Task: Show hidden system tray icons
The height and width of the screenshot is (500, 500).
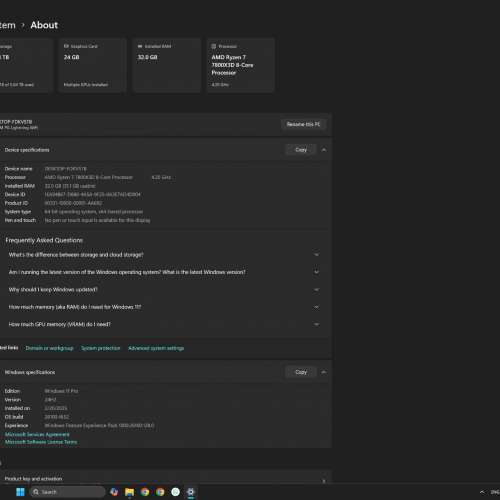Action: pyautogui.click(x=482, y=492)
